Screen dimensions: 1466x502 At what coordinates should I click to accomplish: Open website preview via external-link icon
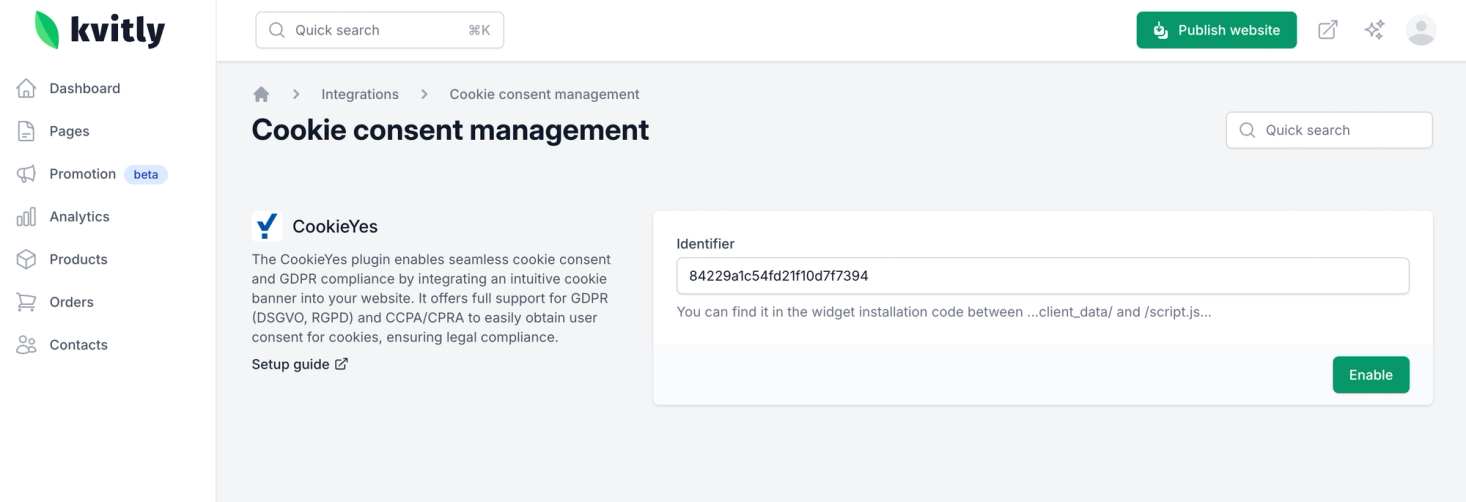click(x=1327, y=30)
